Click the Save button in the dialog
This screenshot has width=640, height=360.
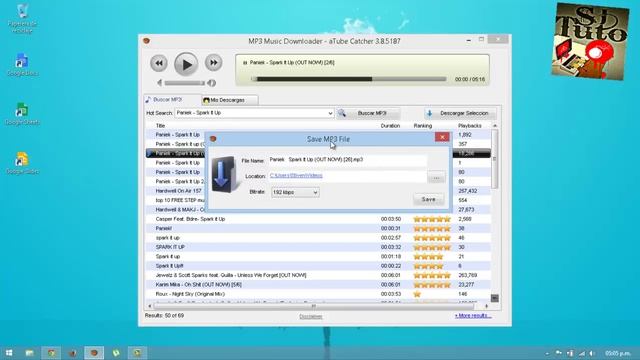(x=429, y=199)
